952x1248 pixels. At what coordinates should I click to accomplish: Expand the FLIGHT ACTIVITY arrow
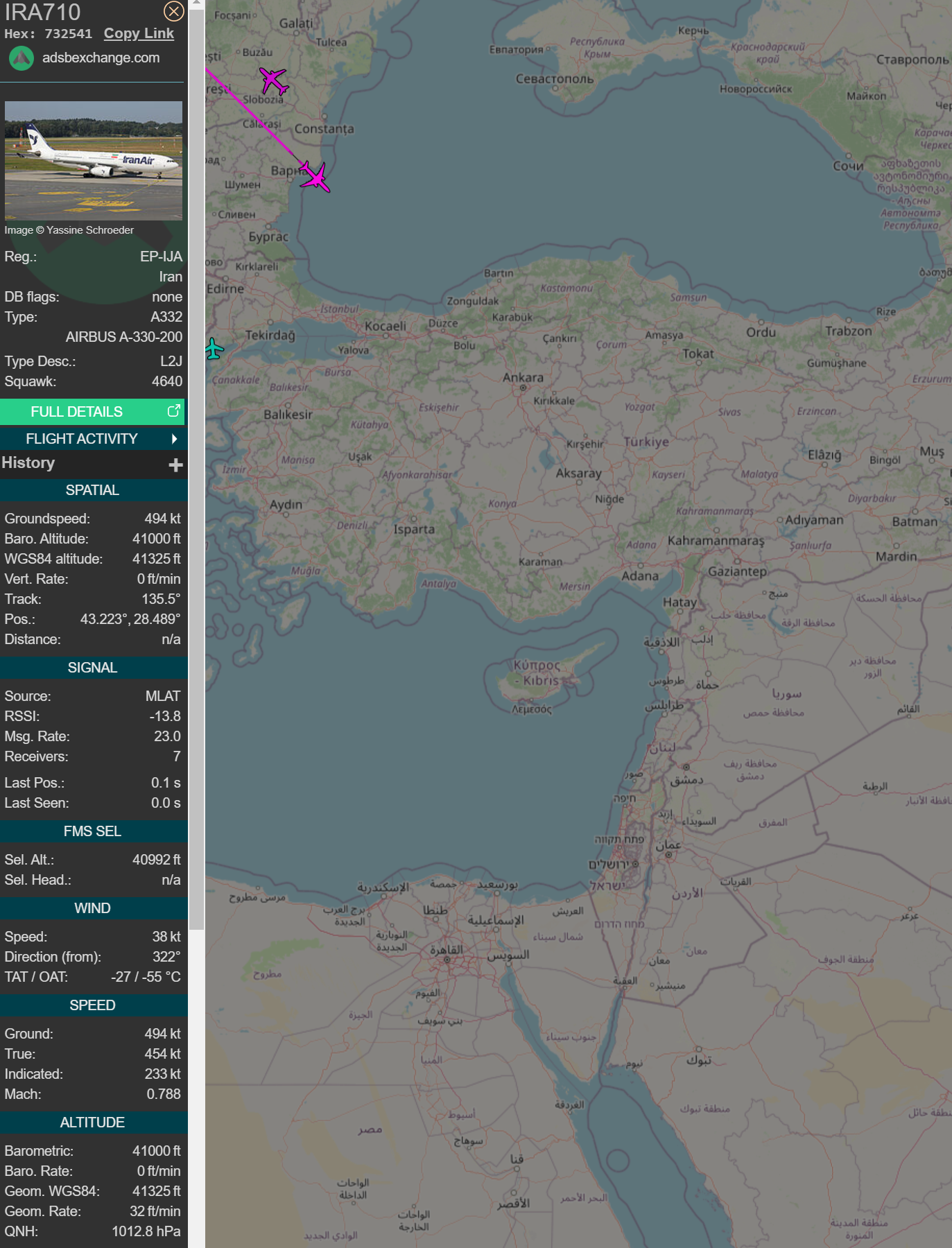pyautogui.click(x=174, y=439)
